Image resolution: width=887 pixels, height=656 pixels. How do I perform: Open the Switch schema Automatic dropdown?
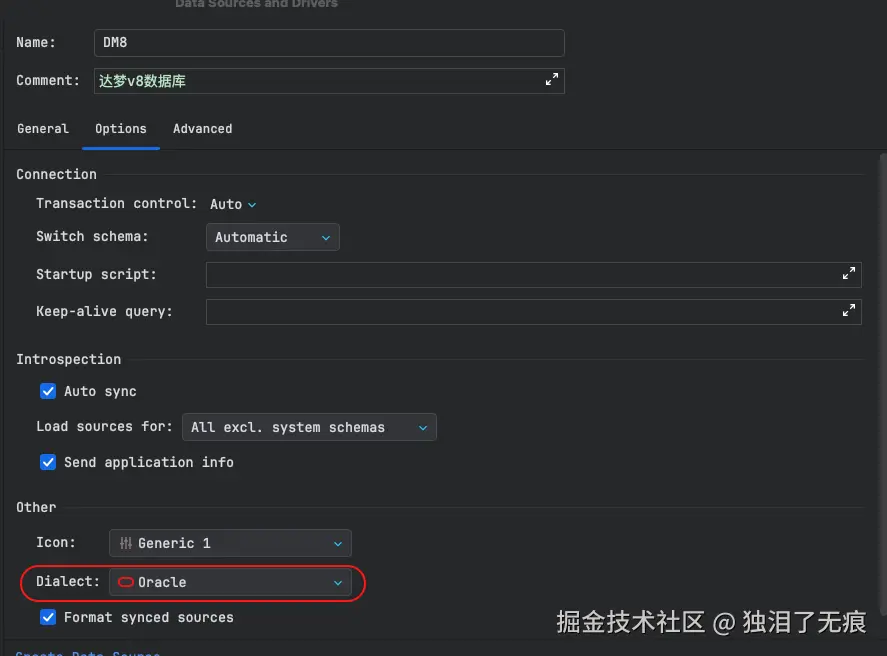pos(273,237)
